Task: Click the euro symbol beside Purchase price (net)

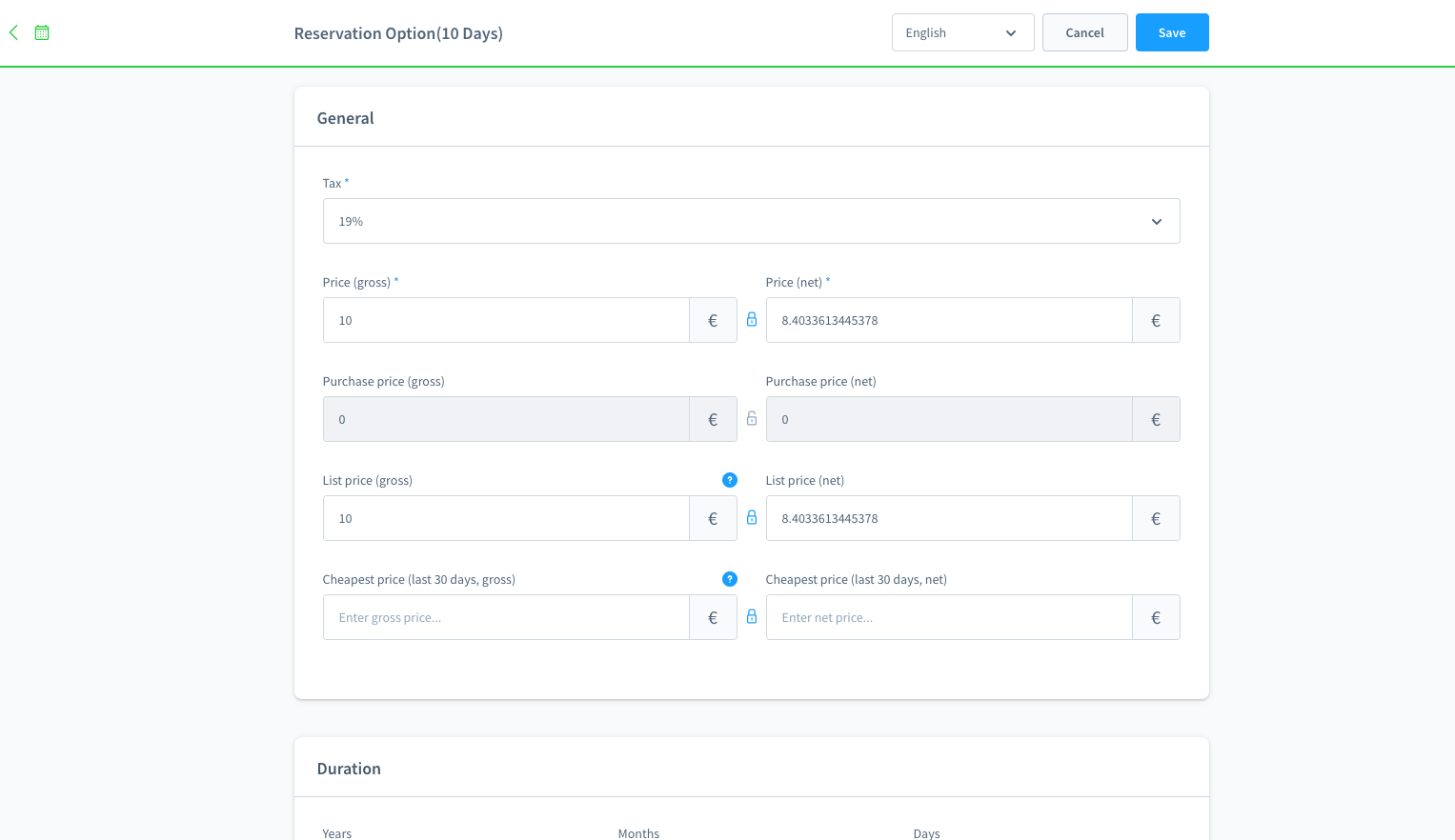Action: click(1156, 419)
